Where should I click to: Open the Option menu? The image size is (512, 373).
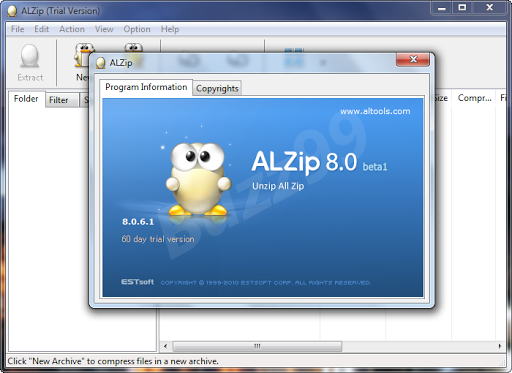coord(137,29)
